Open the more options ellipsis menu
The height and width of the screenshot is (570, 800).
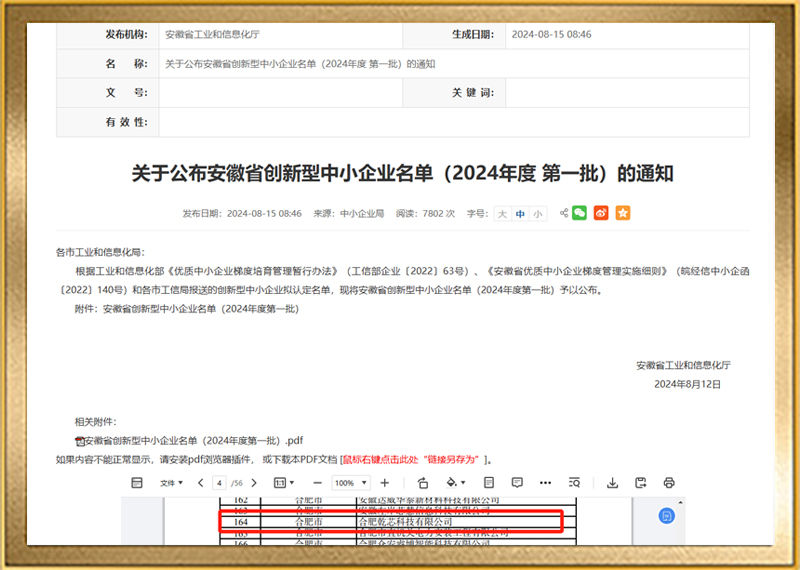point(545,483)
